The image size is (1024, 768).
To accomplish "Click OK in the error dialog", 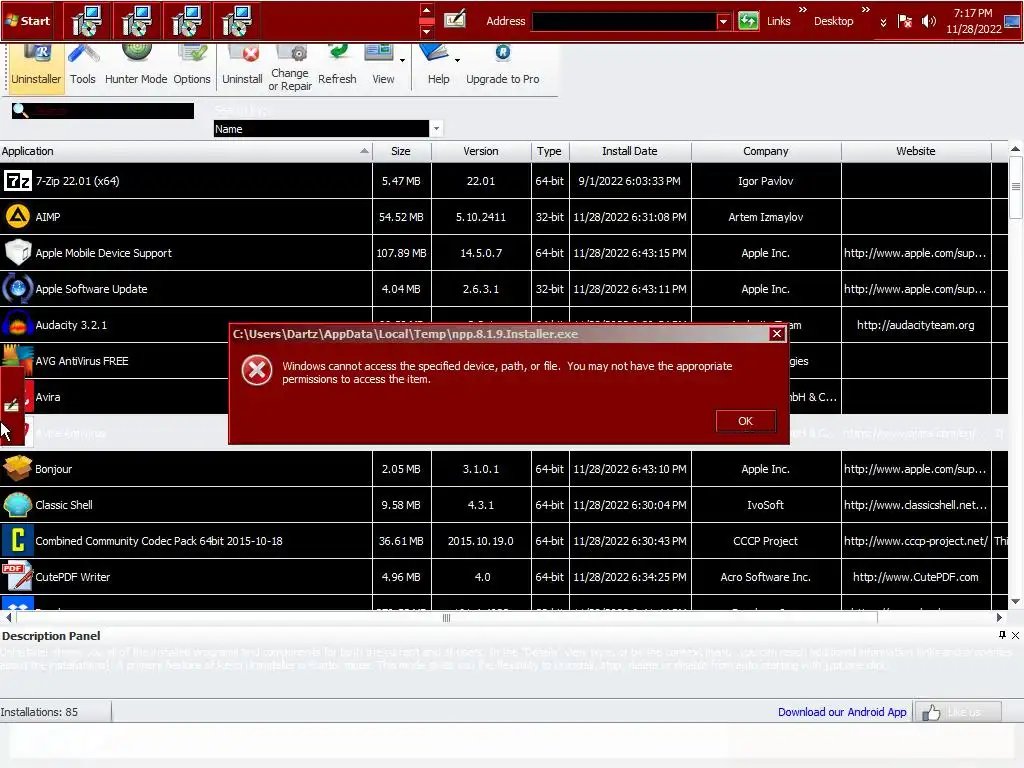I will point(745,421).
